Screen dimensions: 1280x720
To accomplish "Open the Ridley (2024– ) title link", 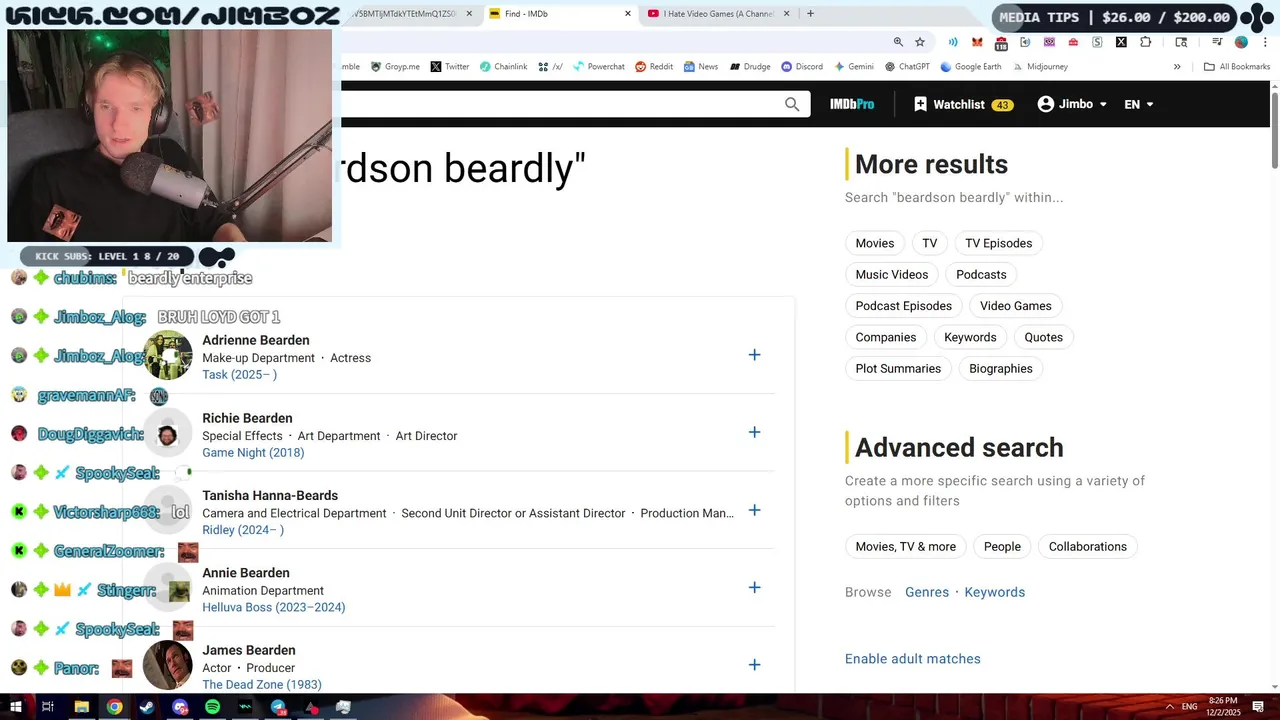I will (x=243, y=530).
